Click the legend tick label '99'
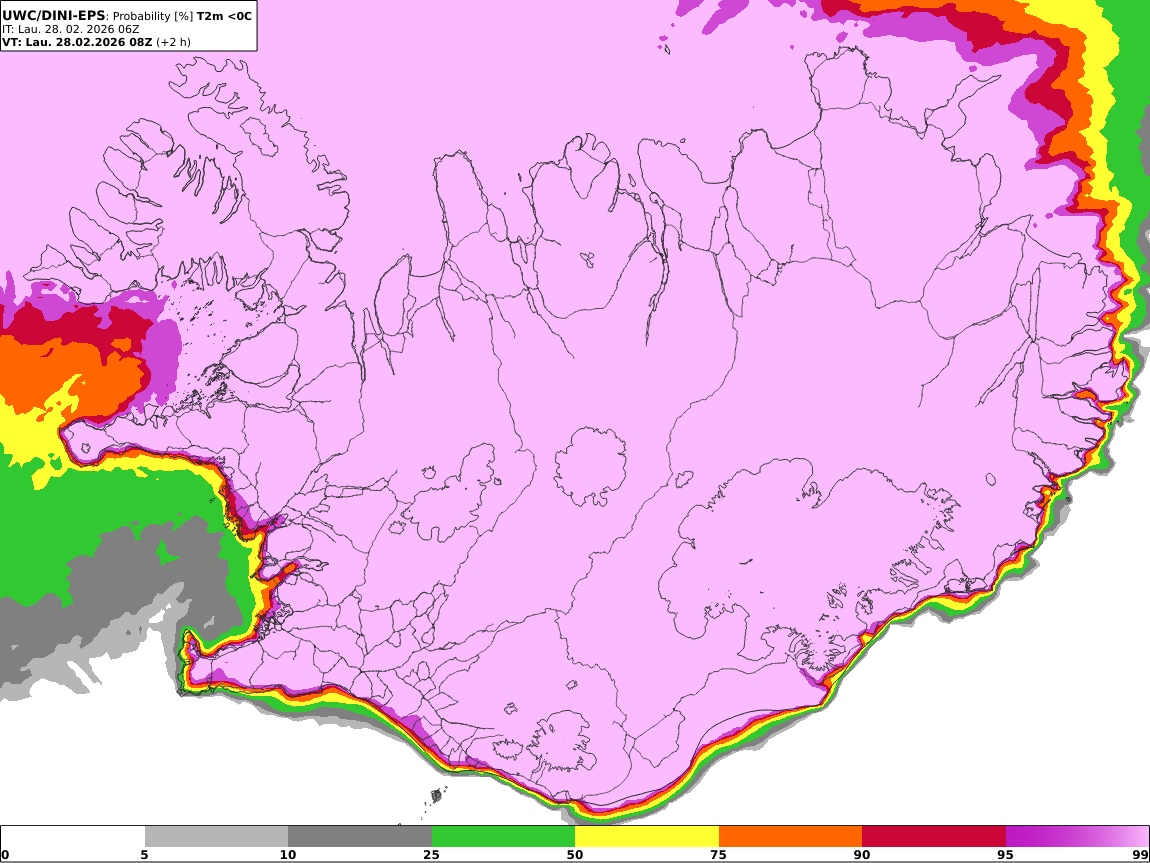This screenshot has width=1150, height=863. click(x=1140, y=854)
